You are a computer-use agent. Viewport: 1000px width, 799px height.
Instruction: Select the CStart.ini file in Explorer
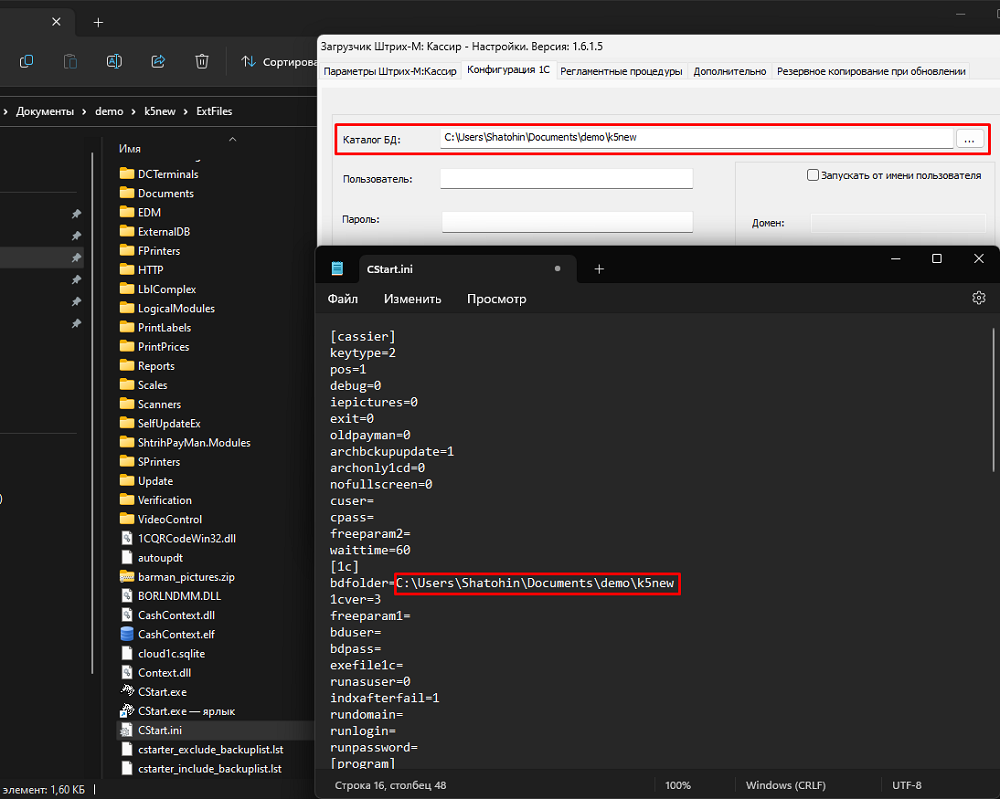point(151,729)
